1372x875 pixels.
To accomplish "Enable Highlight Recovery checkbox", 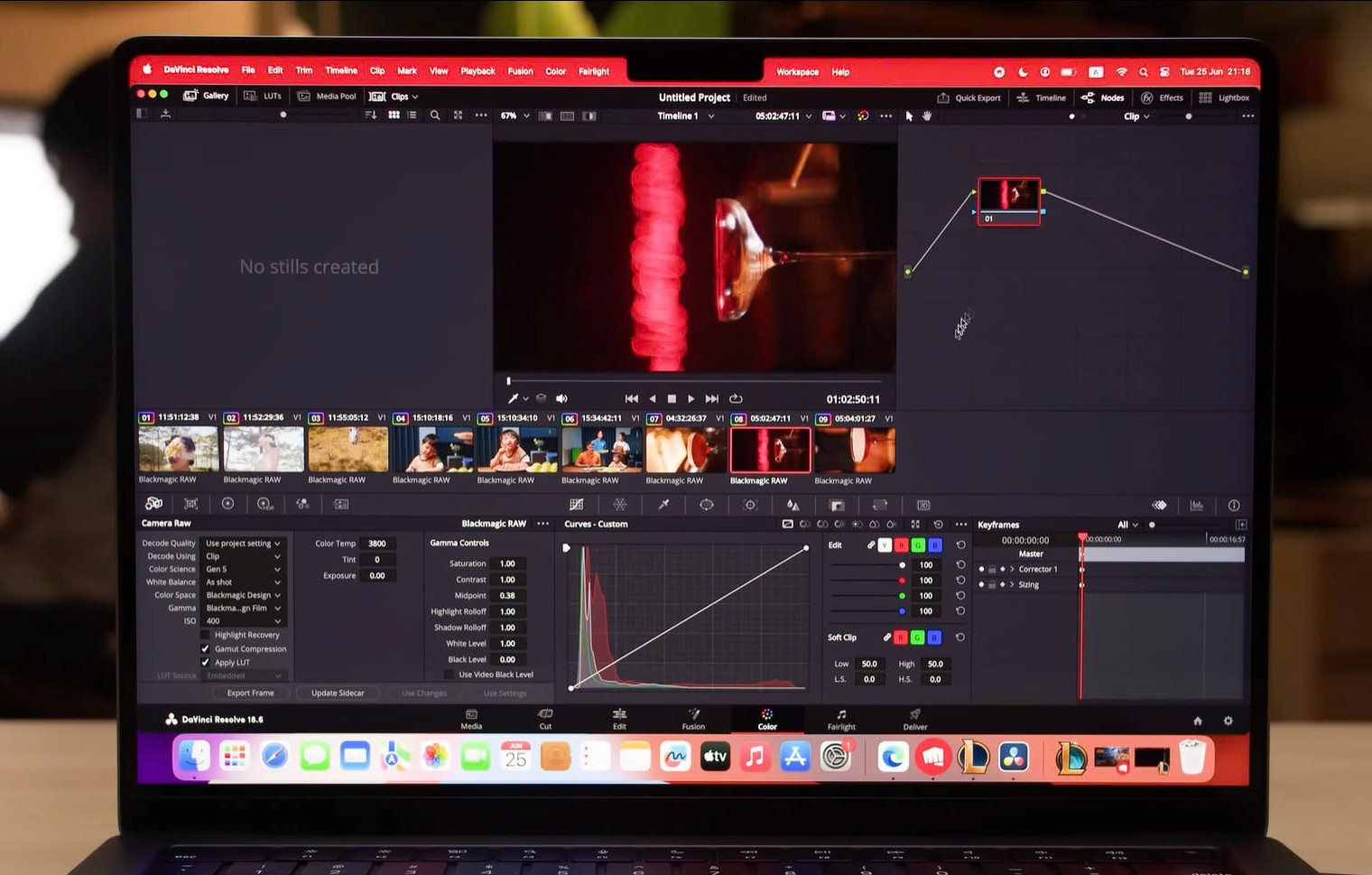I will [x=205, y=635].
